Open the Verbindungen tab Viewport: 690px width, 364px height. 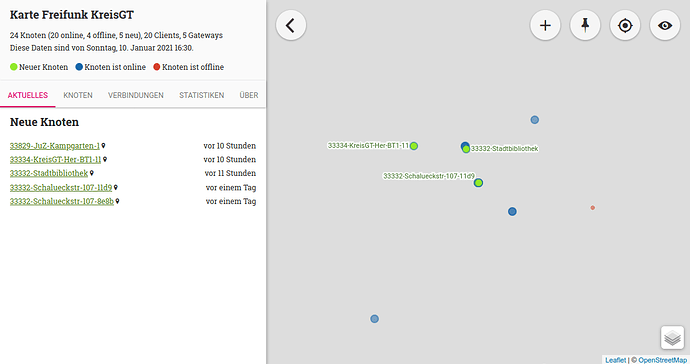click(136, 95)
